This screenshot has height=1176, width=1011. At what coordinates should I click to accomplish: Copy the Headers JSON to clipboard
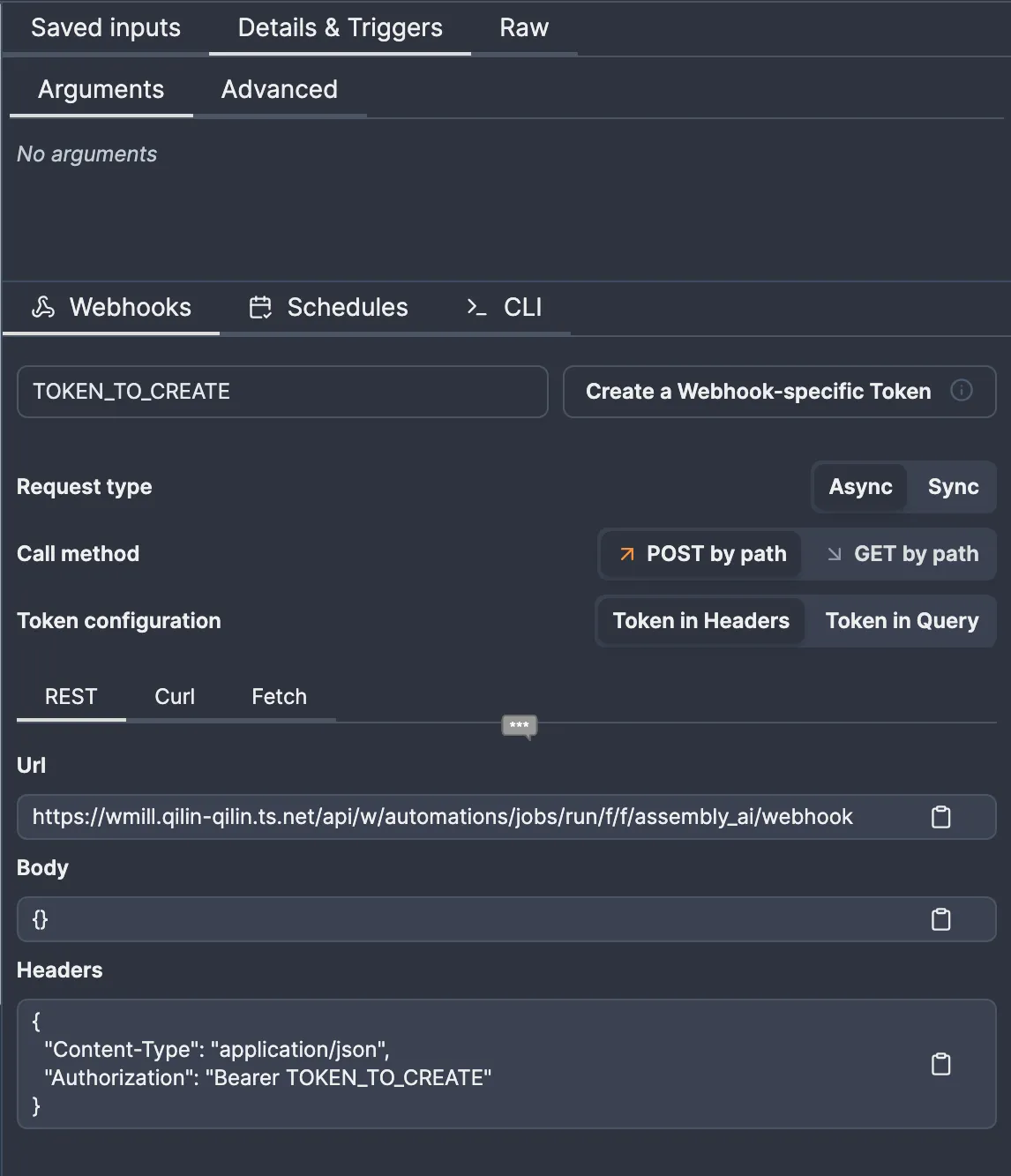(940, 1064)
